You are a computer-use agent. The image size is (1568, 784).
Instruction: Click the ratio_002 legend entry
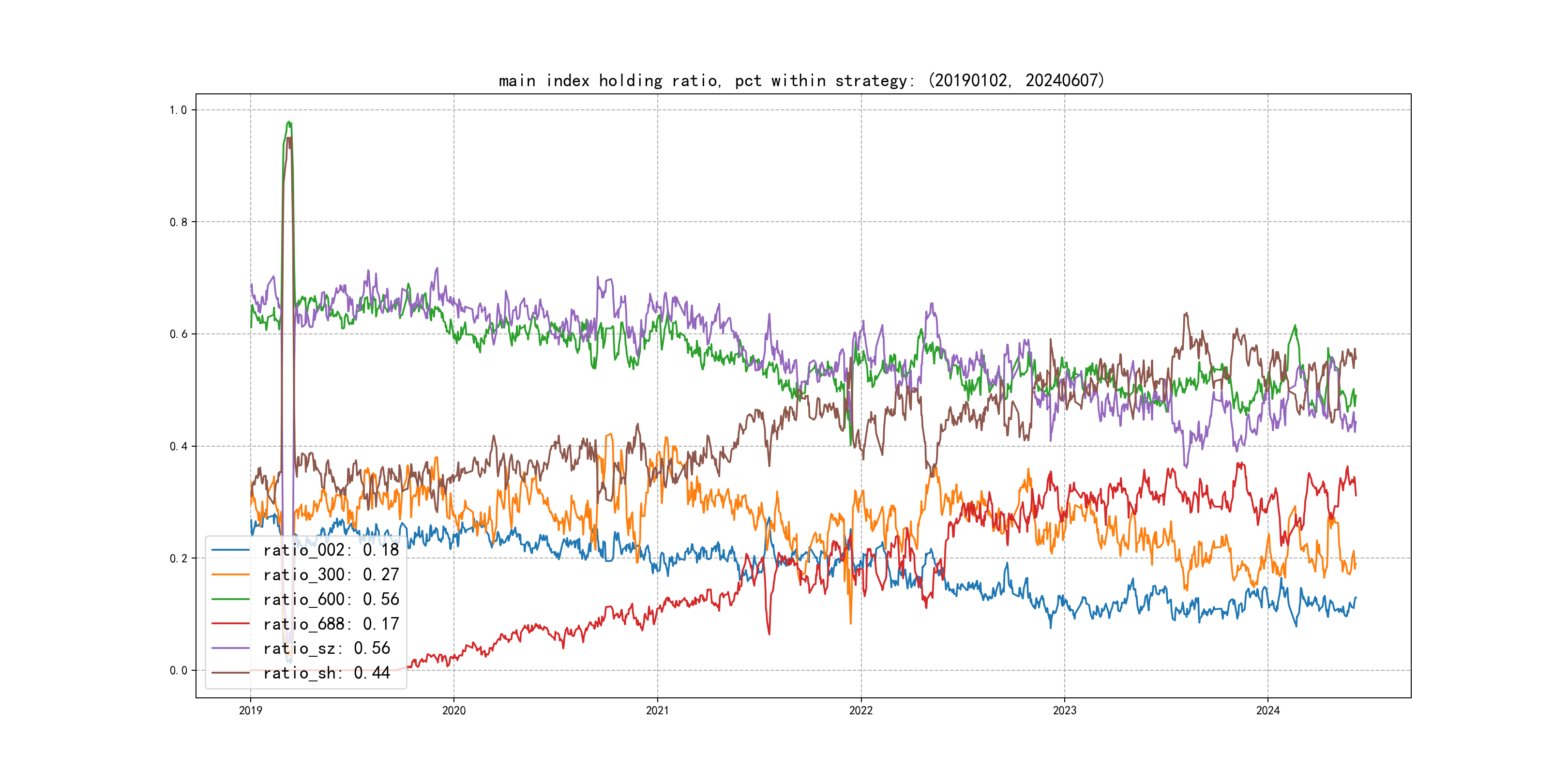click(x=331, y=550)
